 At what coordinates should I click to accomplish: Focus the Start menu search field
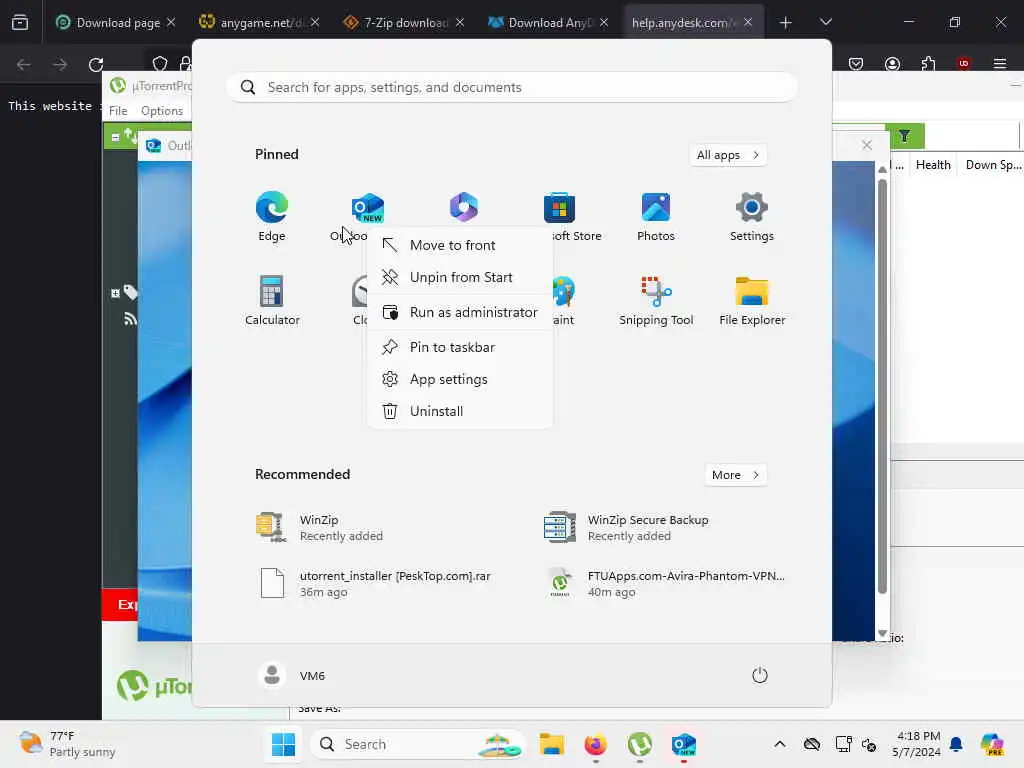(511, 87)
